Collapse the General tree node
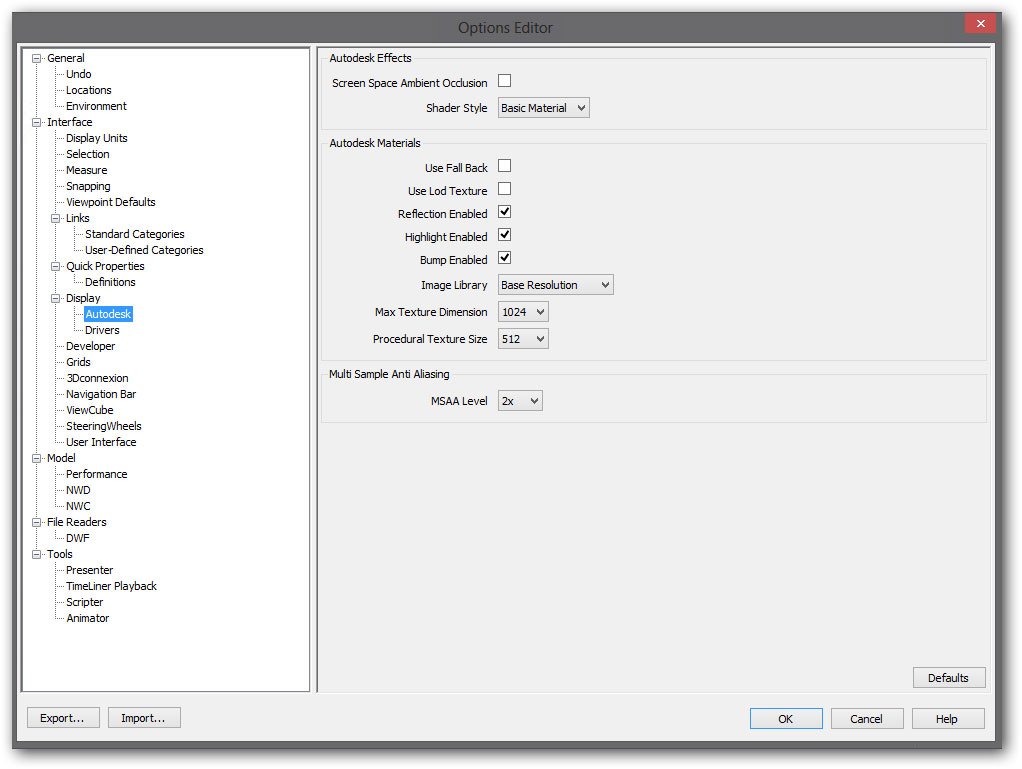This screenshot has height=769, width=1022. pos(37,58)
